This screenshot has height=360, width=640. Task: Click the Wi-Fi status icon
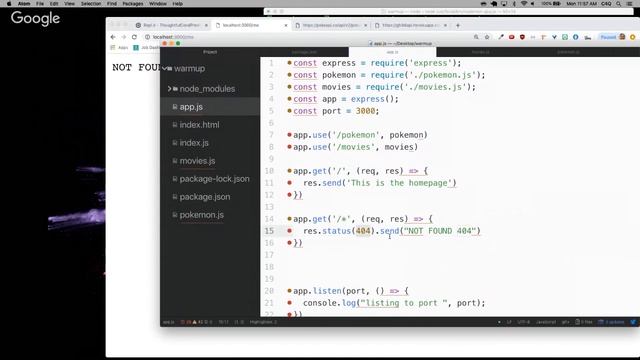click(524, 4)
